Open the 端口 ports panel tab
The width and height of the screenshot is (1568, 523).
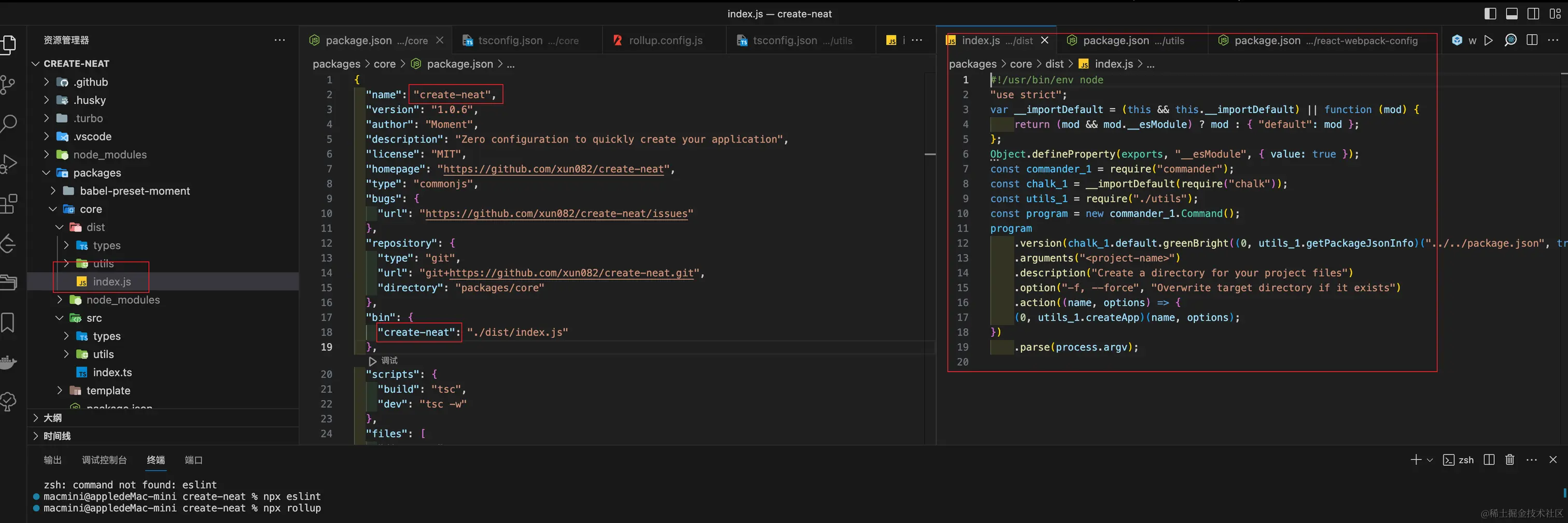tap(193, 460)
